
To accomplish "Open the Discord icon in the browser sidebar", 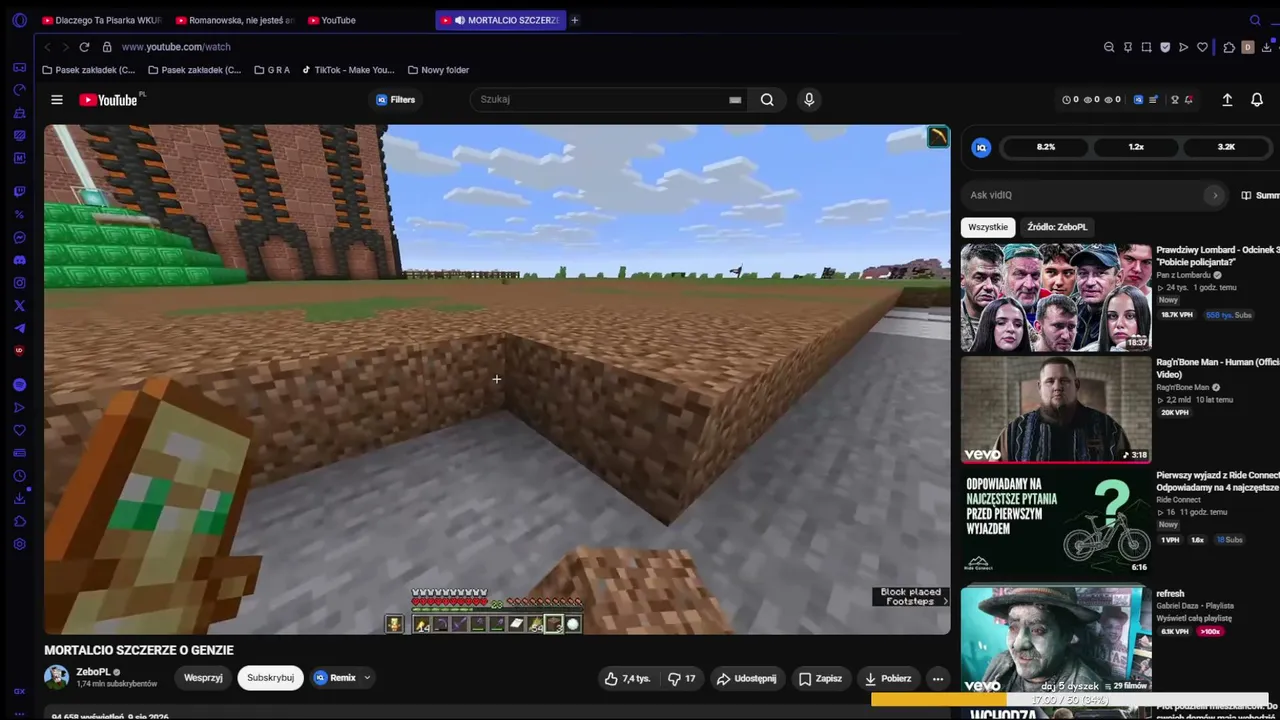I will tap(19, 260).
